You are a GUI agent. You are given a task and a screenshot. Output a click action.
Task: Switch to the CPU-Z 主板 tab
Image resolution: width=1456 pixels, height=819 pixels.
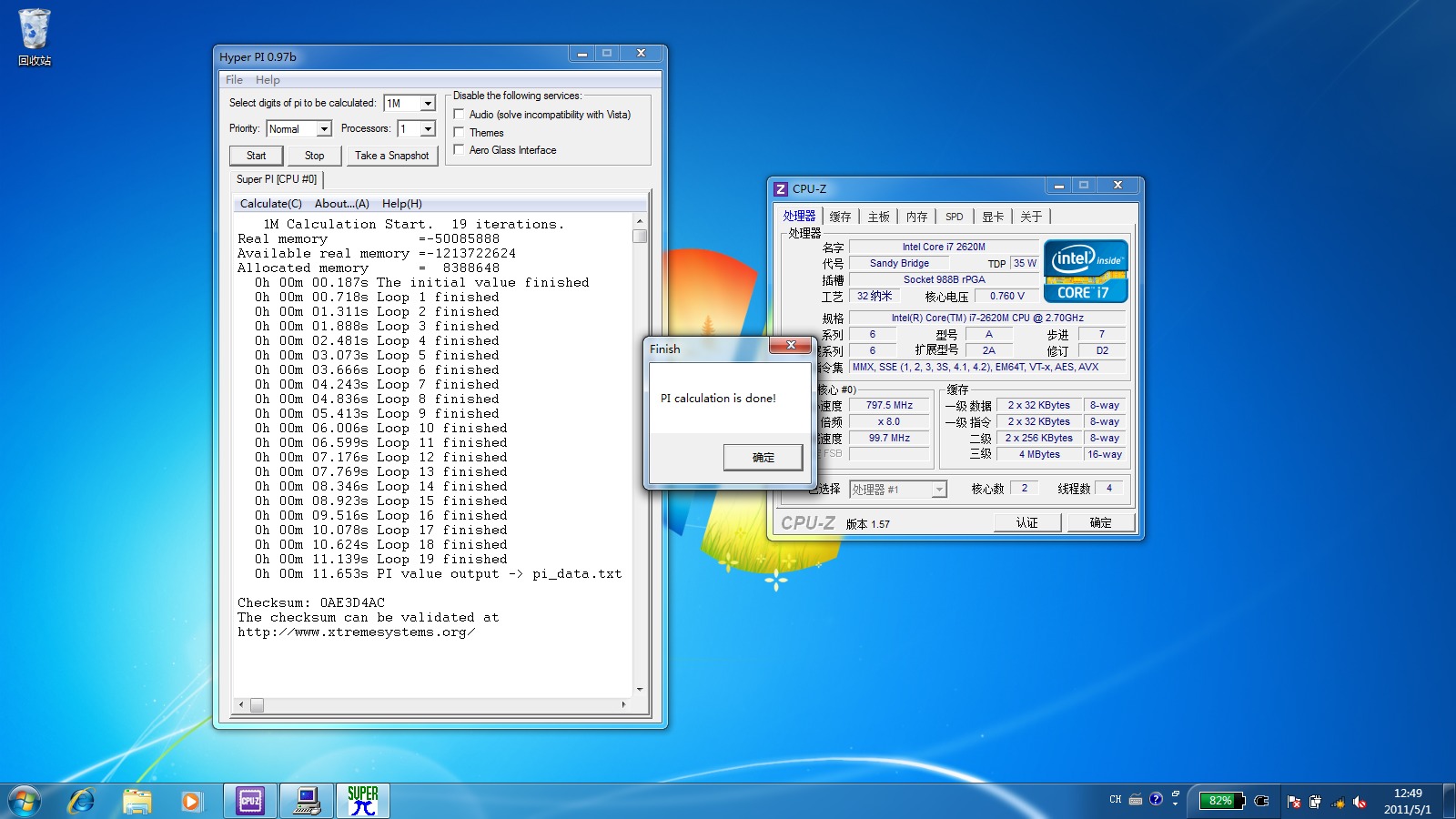(878, 217)
